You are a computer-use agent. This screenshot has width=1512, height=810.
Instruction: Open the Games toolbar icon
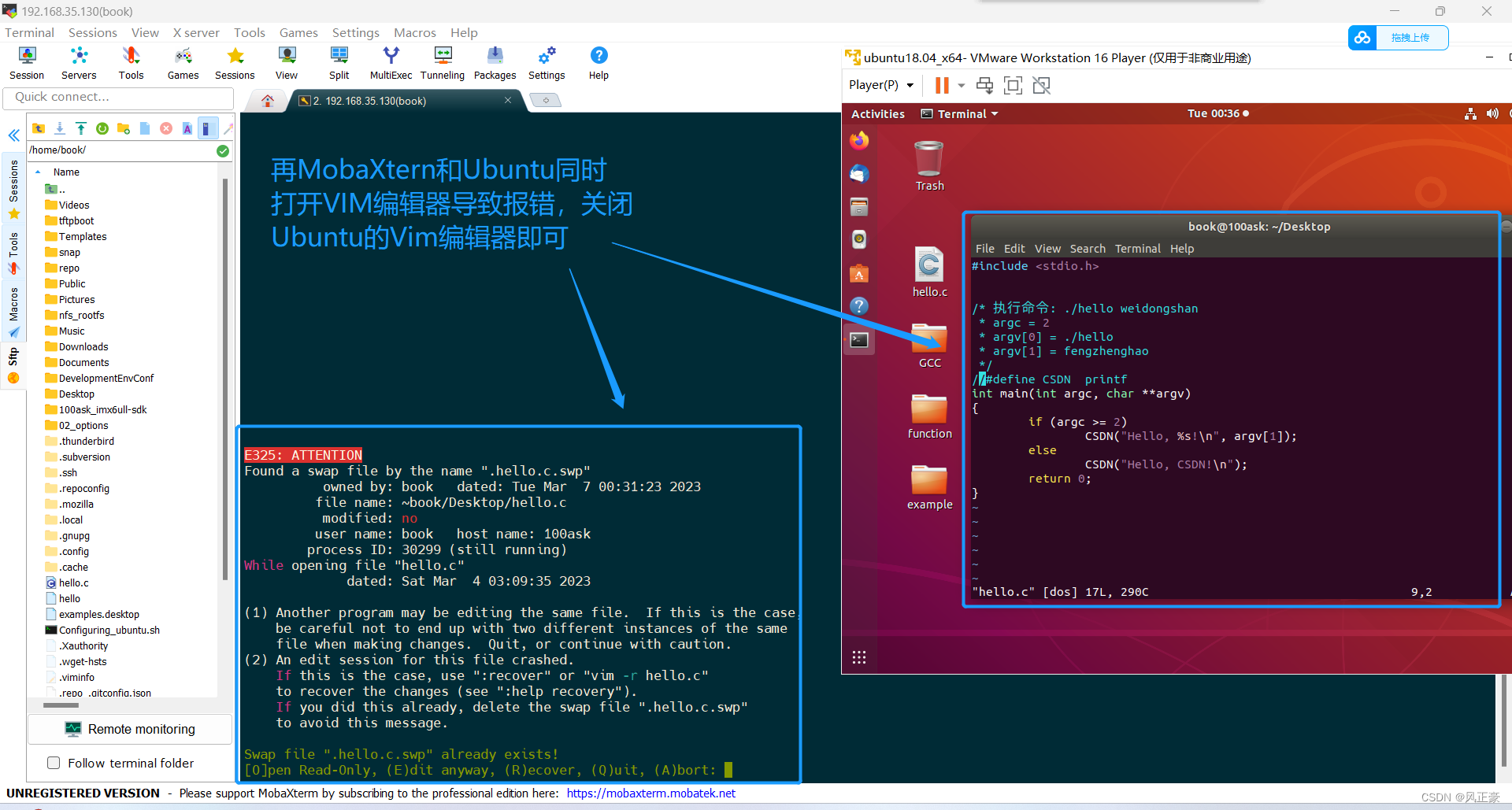point(183,63)
